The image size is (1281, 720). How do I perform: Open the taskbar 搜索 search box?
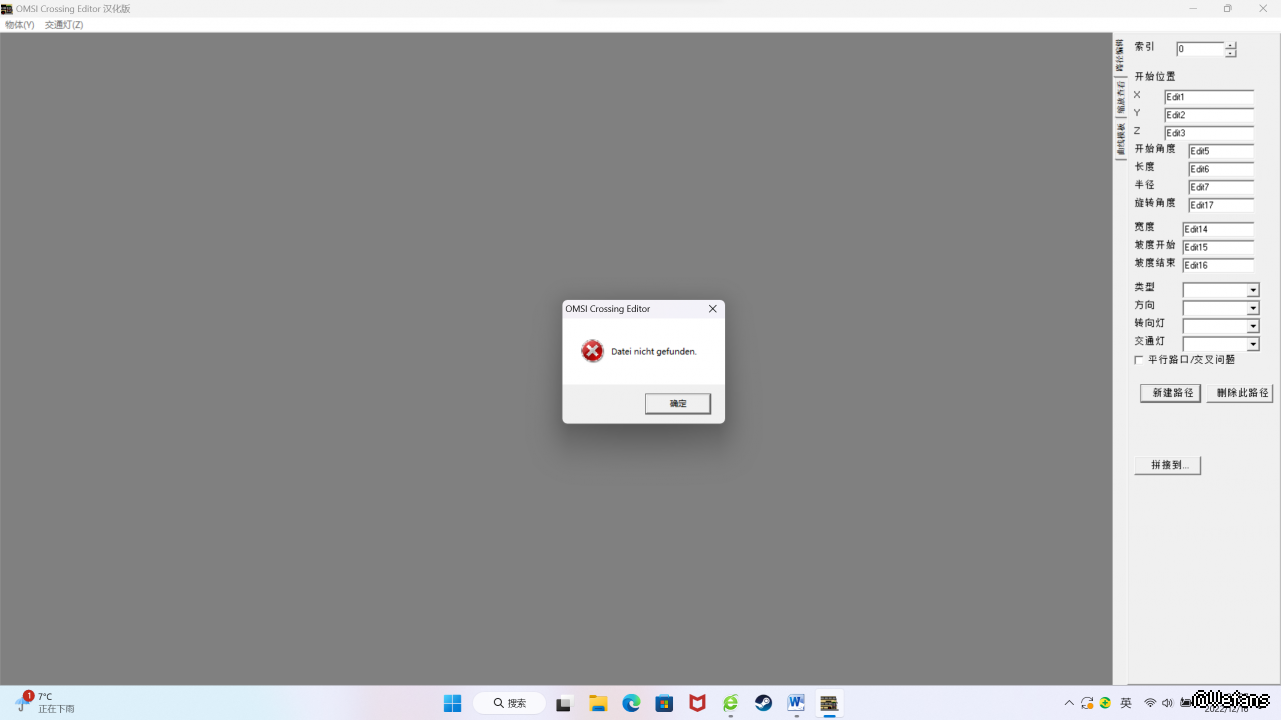[510, 703]
